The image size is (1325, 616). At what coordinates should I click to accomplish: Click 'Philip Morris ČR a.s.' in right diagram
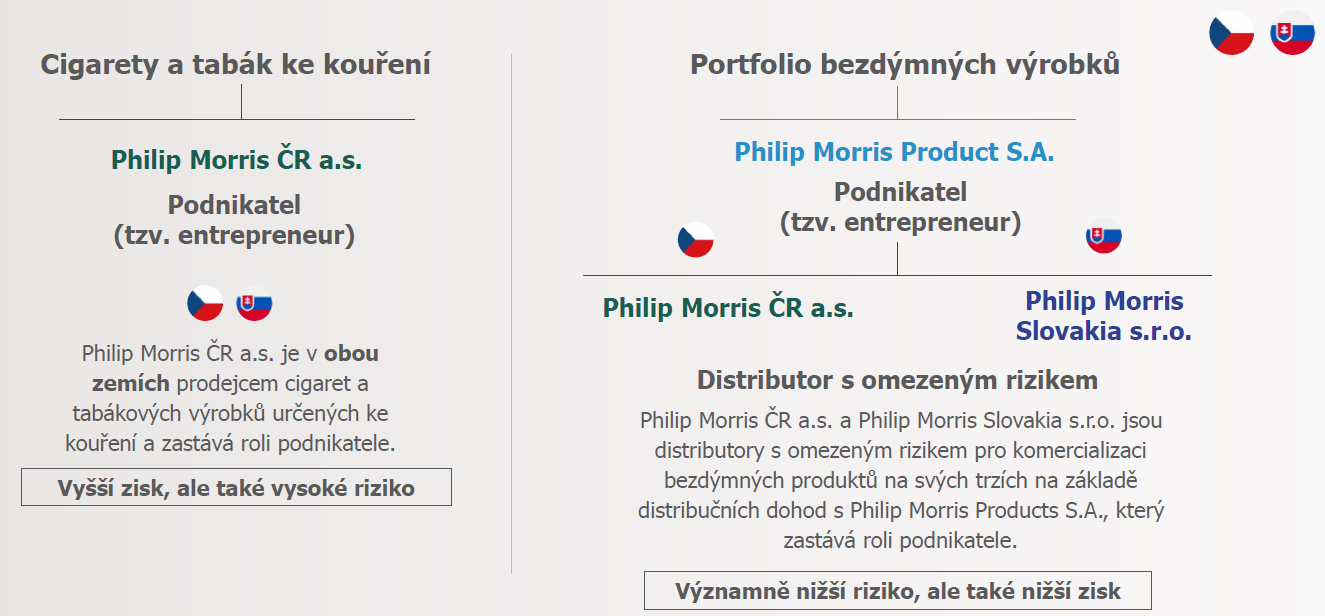point(728,307)
